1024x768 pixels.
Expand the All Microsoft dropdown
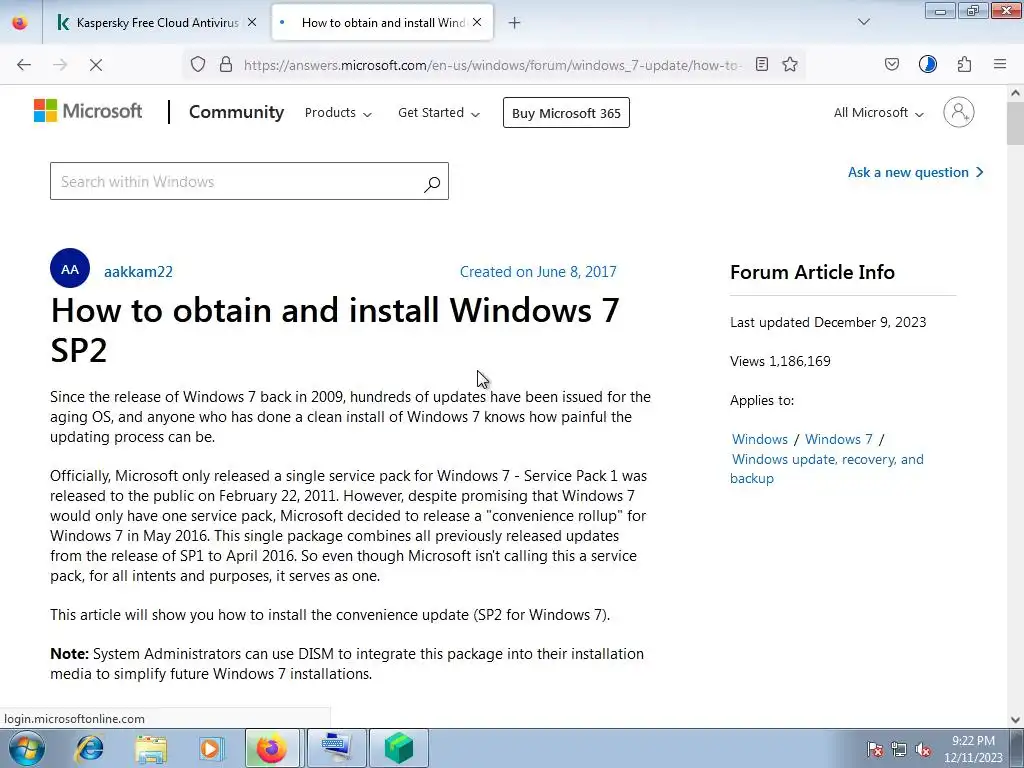pos(878,113)
